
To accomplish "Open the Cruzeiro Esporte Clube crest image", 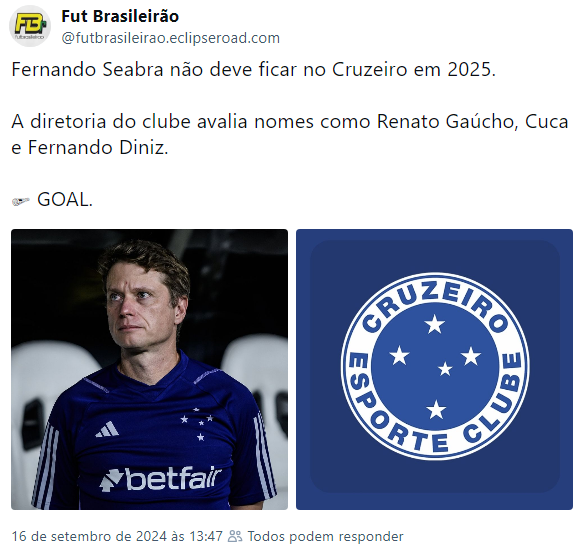I will 434,369.
